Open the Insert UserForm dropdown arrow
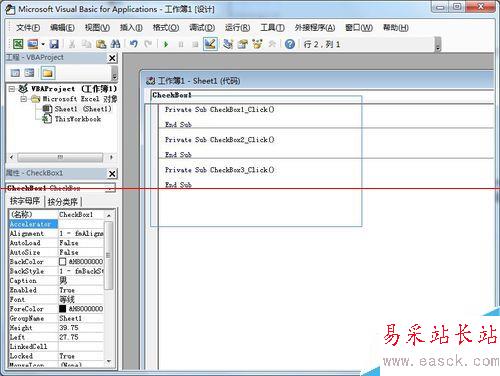Viewport: 500px width, 376px height. (43, 44)
